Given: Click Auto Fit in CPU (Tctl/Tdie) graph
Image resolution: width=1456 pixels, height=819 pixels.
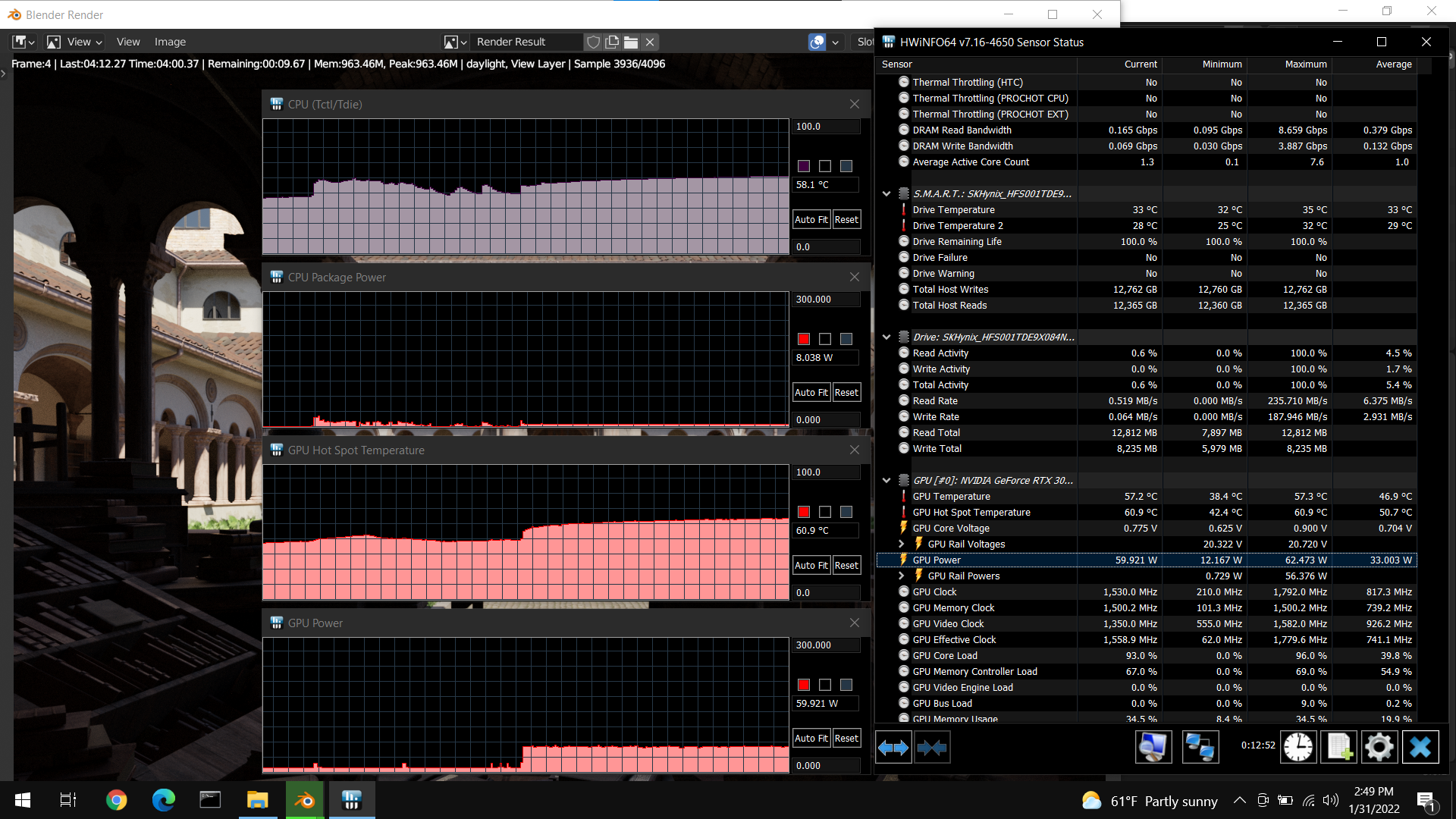Looking at the screenshot, I should [x=811, y=219].
